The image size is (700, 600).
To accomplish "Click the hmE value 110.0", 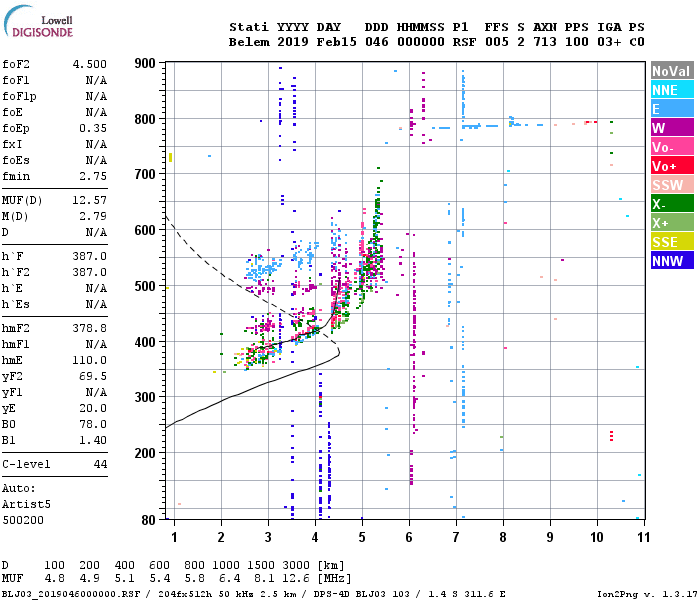I will pyautogui.click(x=90, y=360).
